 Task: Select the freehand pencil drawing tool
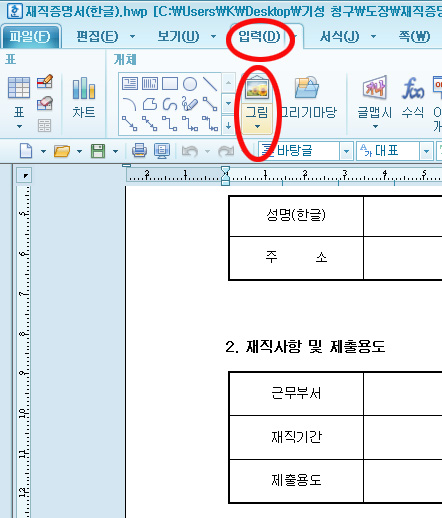pos(190,104)
